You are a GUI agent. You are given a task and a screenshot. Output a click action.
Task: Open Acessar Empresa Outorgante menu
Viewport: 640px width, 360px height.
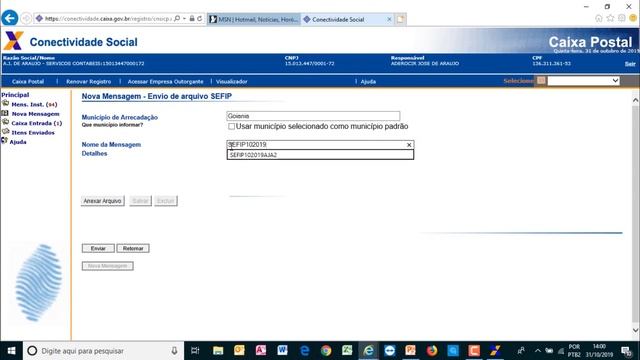[165, 82]
